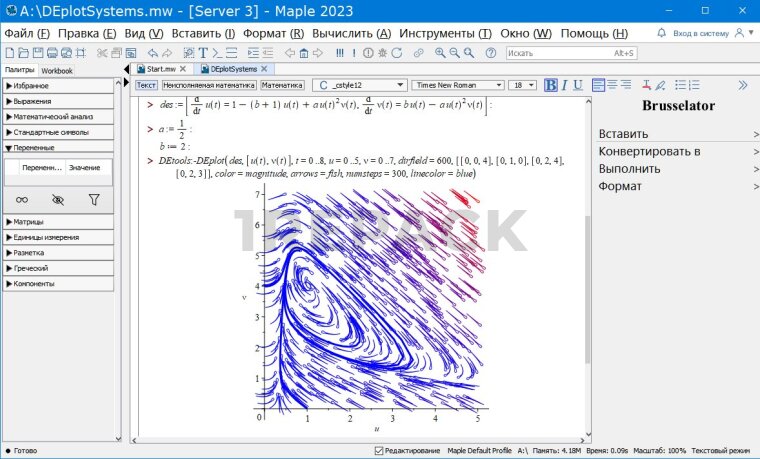Click the text color icon
The width and height of the screenshot is (760, 459).
pos(645,85)
